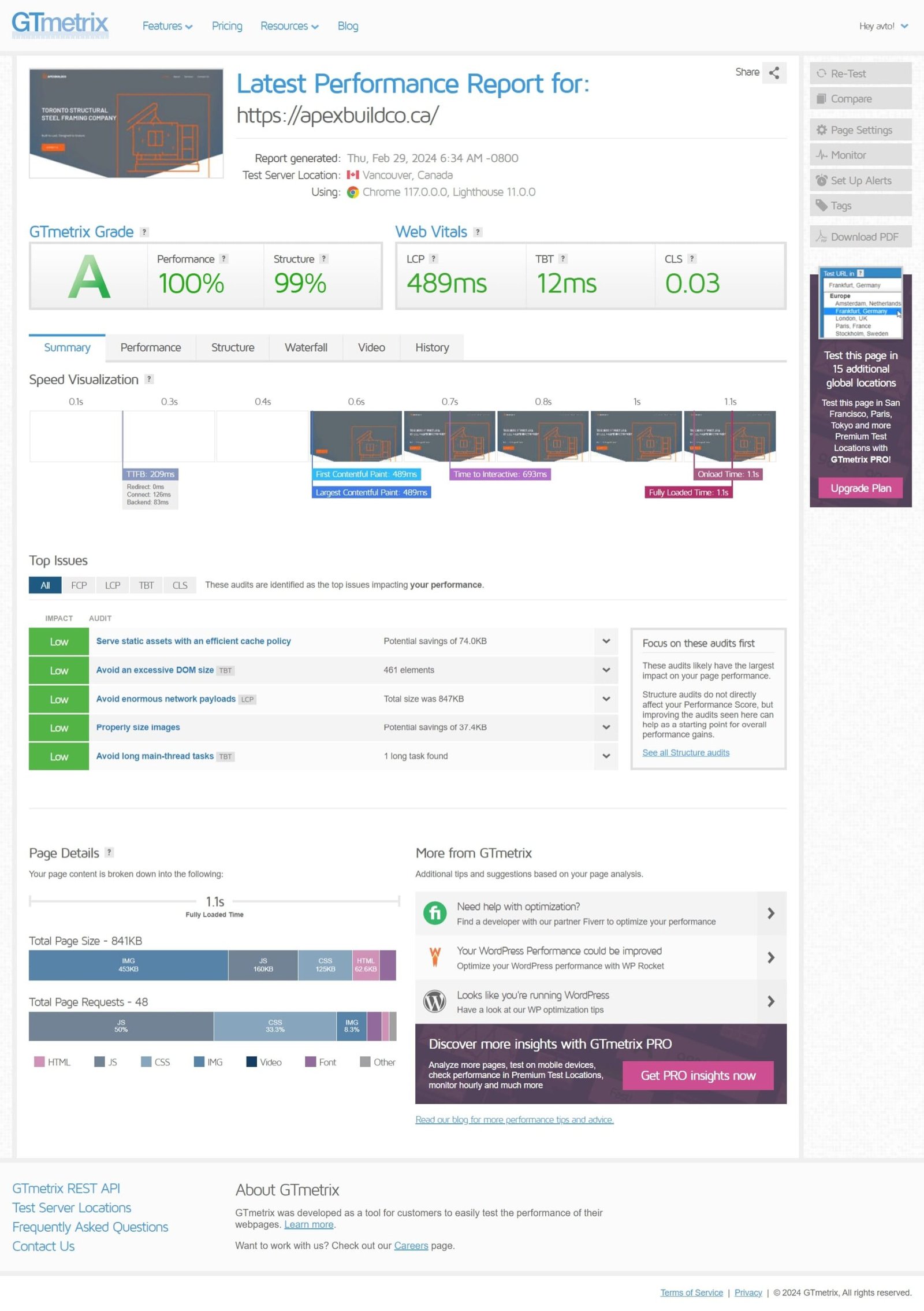This screenshot has width=924, height=1311.
Task: Expand the Properly size images audit
Action: pyautogui.click(x=606, y=727)
